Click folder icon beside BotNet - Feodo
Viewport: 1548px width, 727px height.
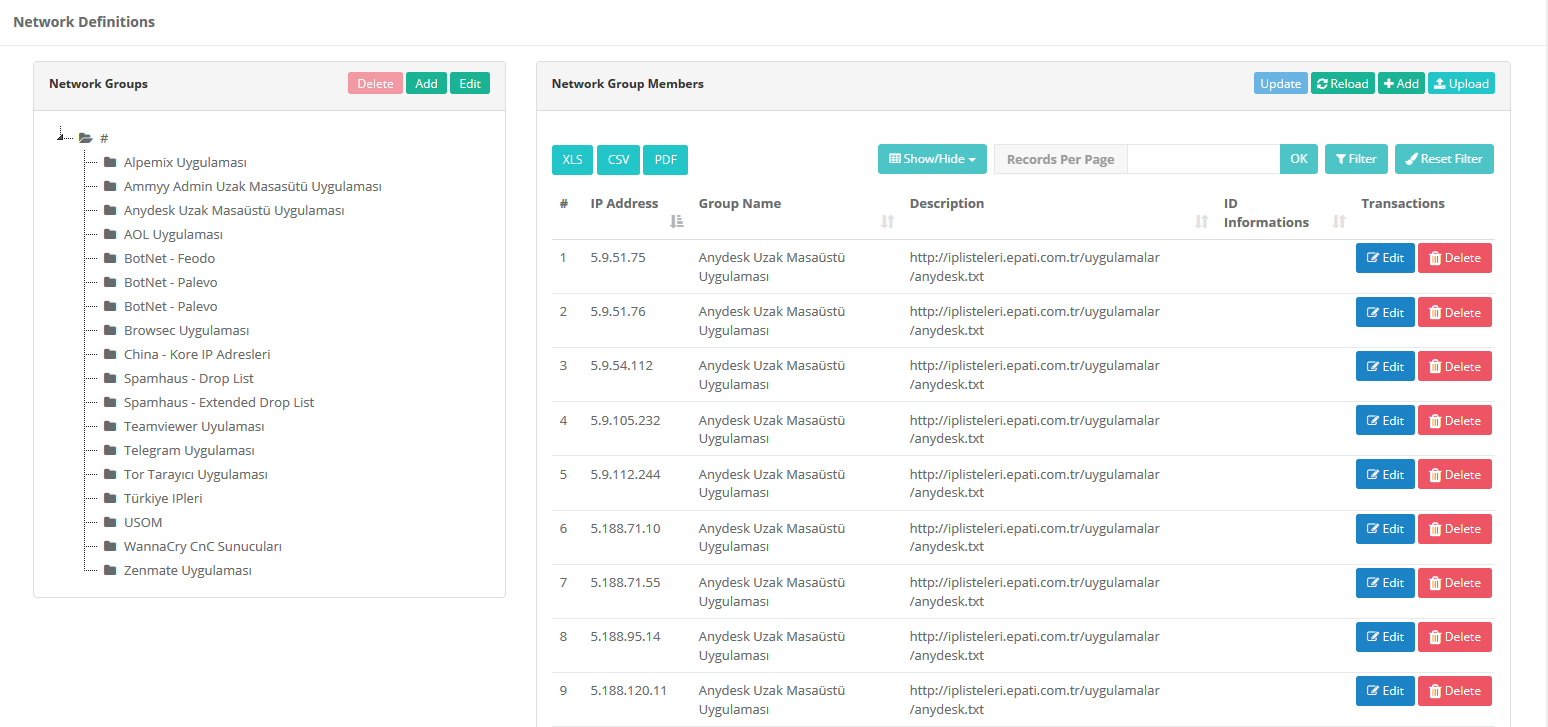110,258
